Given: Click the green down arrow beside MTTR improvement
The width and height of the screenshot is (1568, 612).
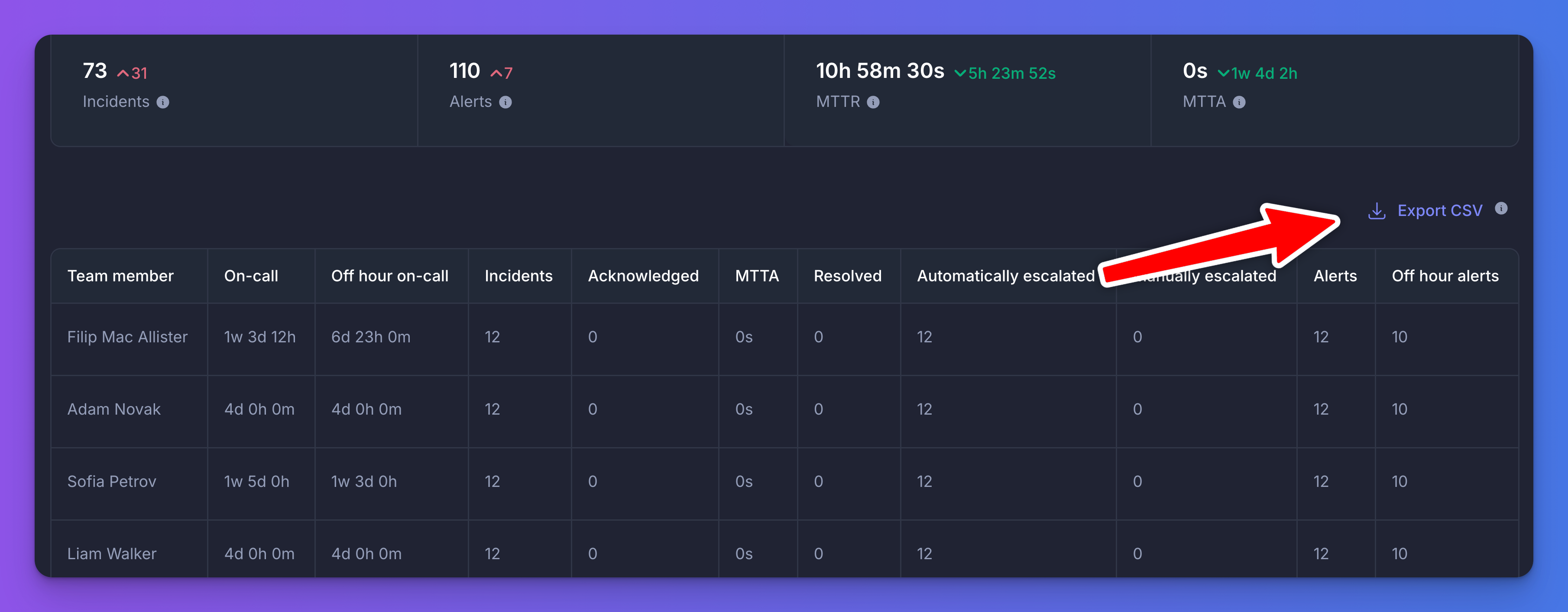Looking at the screenshot, I should click(960, 73).
